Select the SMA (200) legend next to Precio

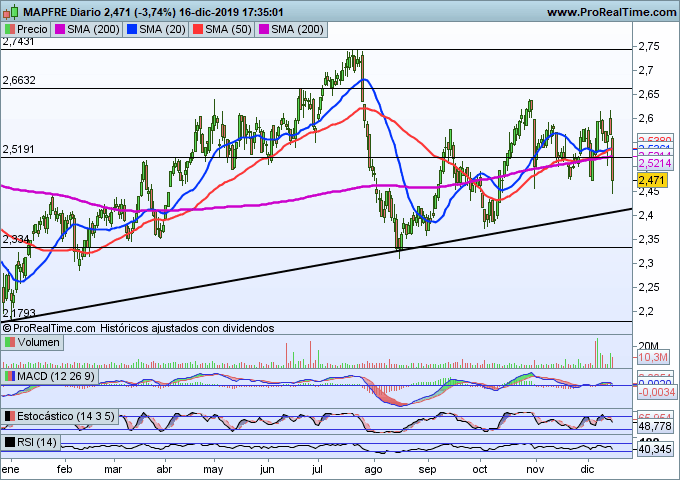(87, 29)
